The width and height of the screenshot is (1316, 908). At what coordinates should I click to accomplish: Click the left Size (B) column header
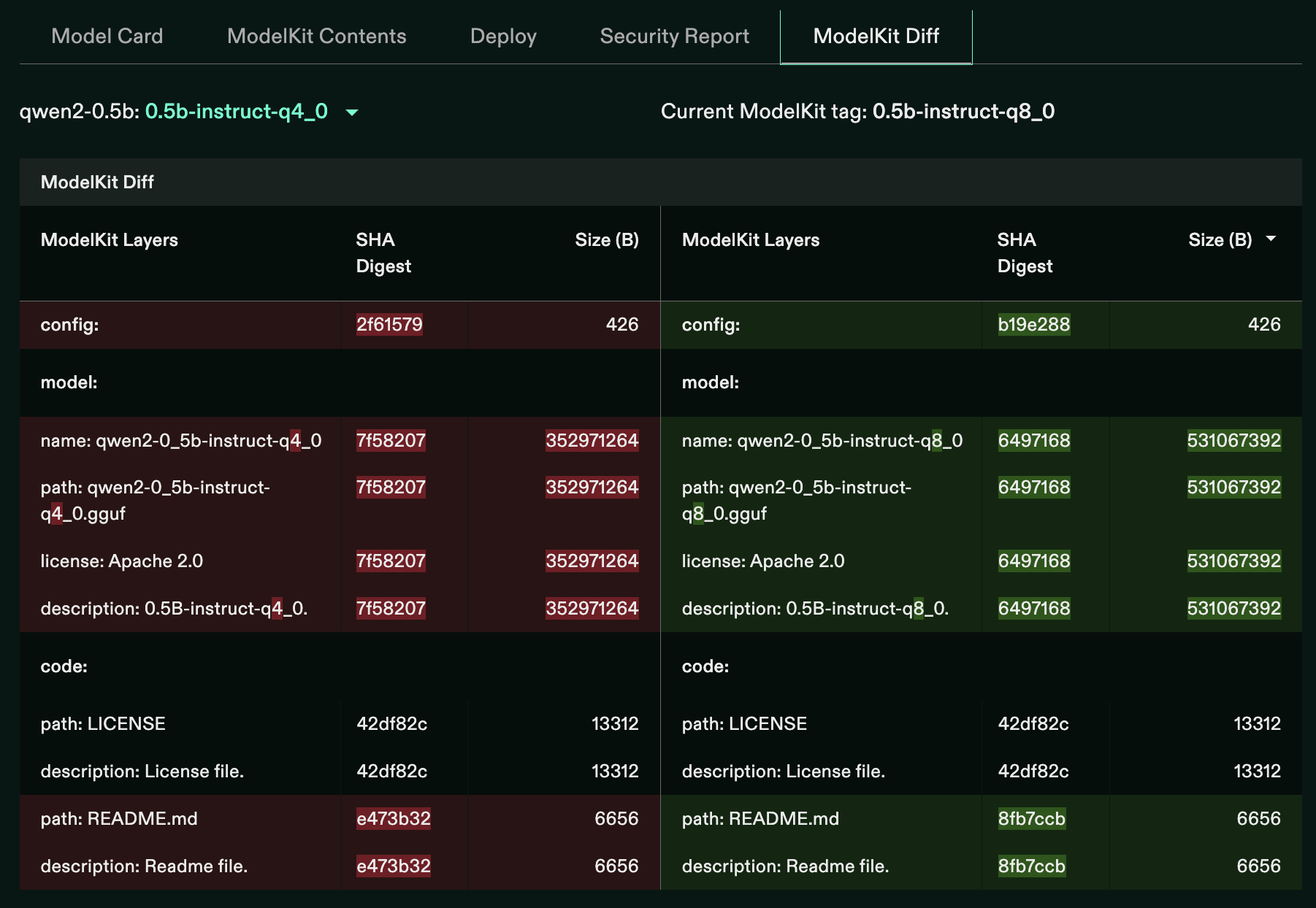606,239
